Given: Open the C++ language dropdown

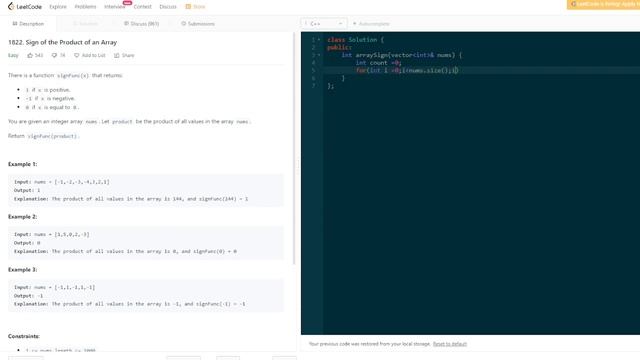Looking at the screenshot, I should pyautogui.click(x=324, y=24).
